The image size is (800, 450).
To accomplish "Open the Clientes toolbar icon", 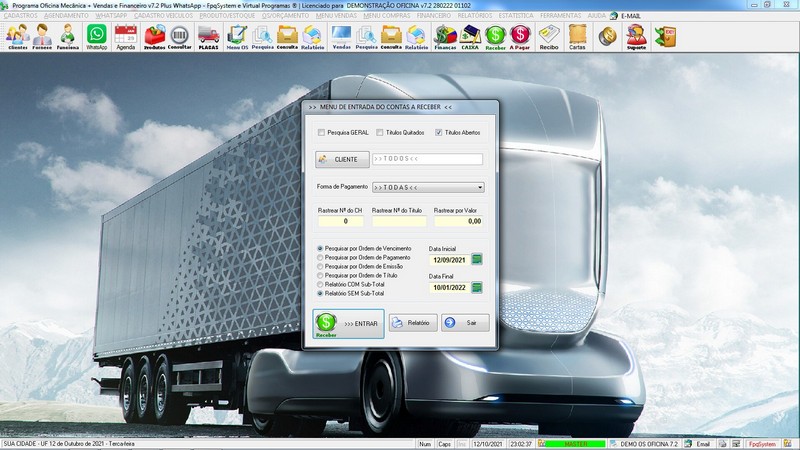I will click(x=17, y=37).
